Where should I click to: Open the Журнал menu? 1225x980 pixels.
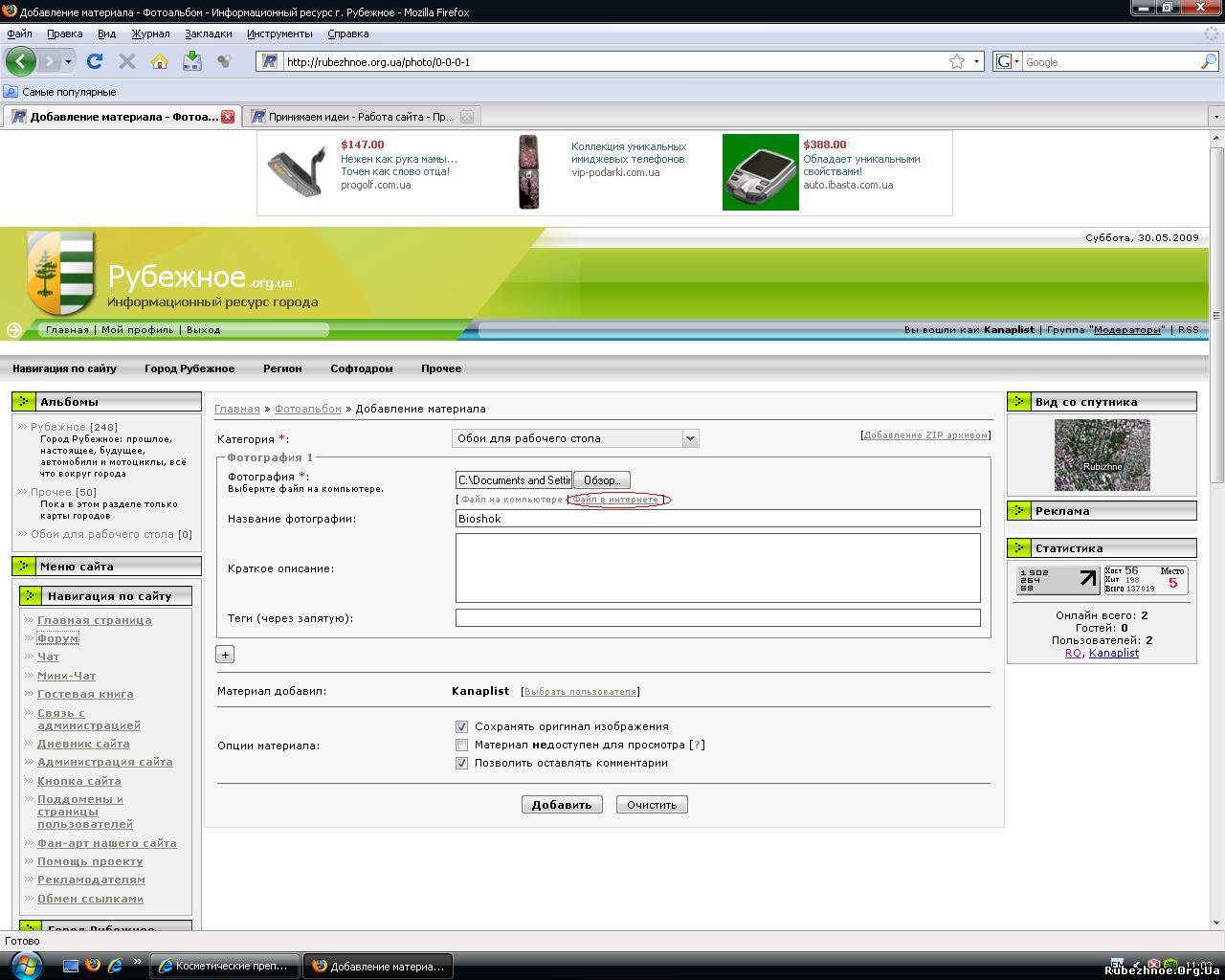click(150, 33)
